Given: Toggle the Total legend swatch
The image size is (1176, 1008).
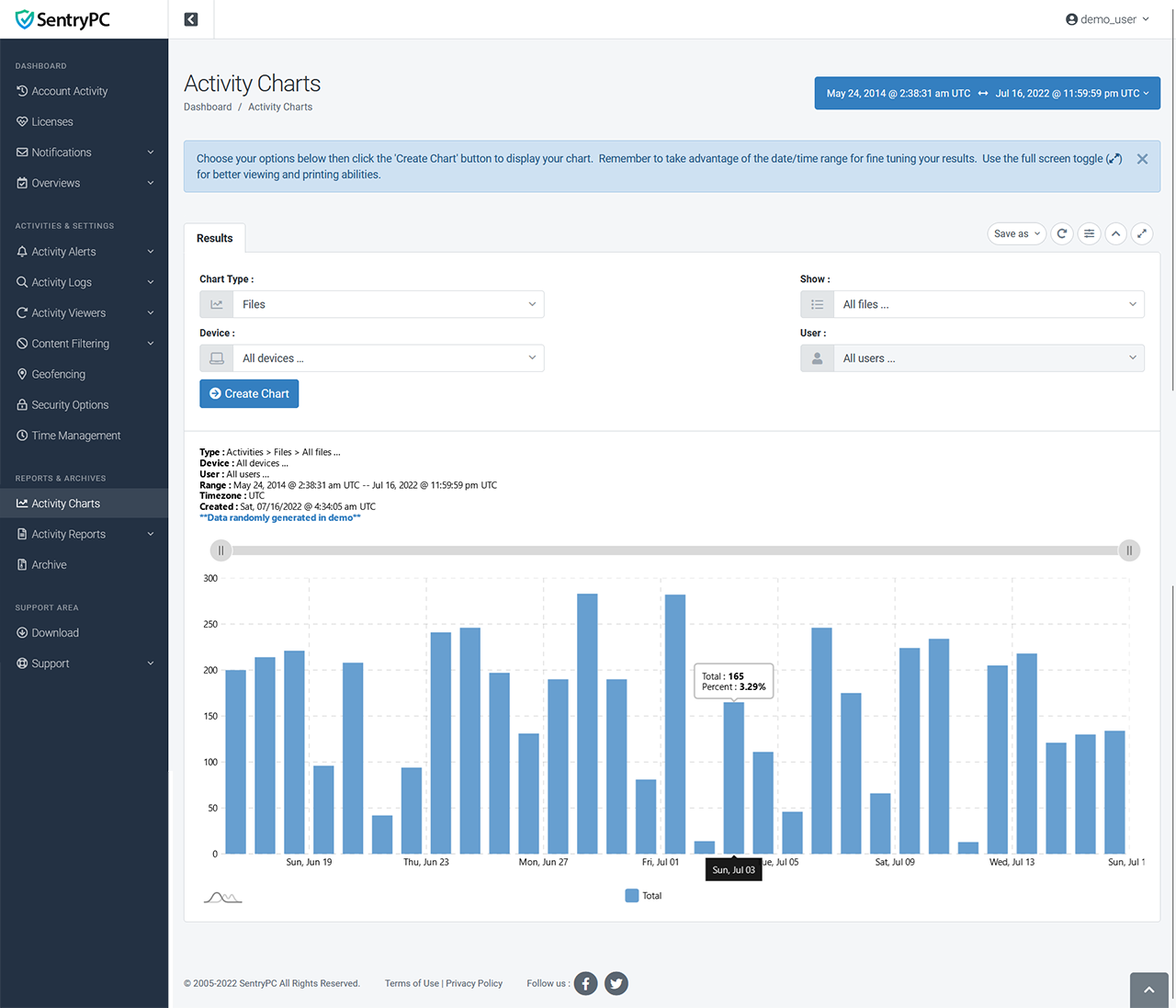Looking at the screenshot, I should 632,896.
